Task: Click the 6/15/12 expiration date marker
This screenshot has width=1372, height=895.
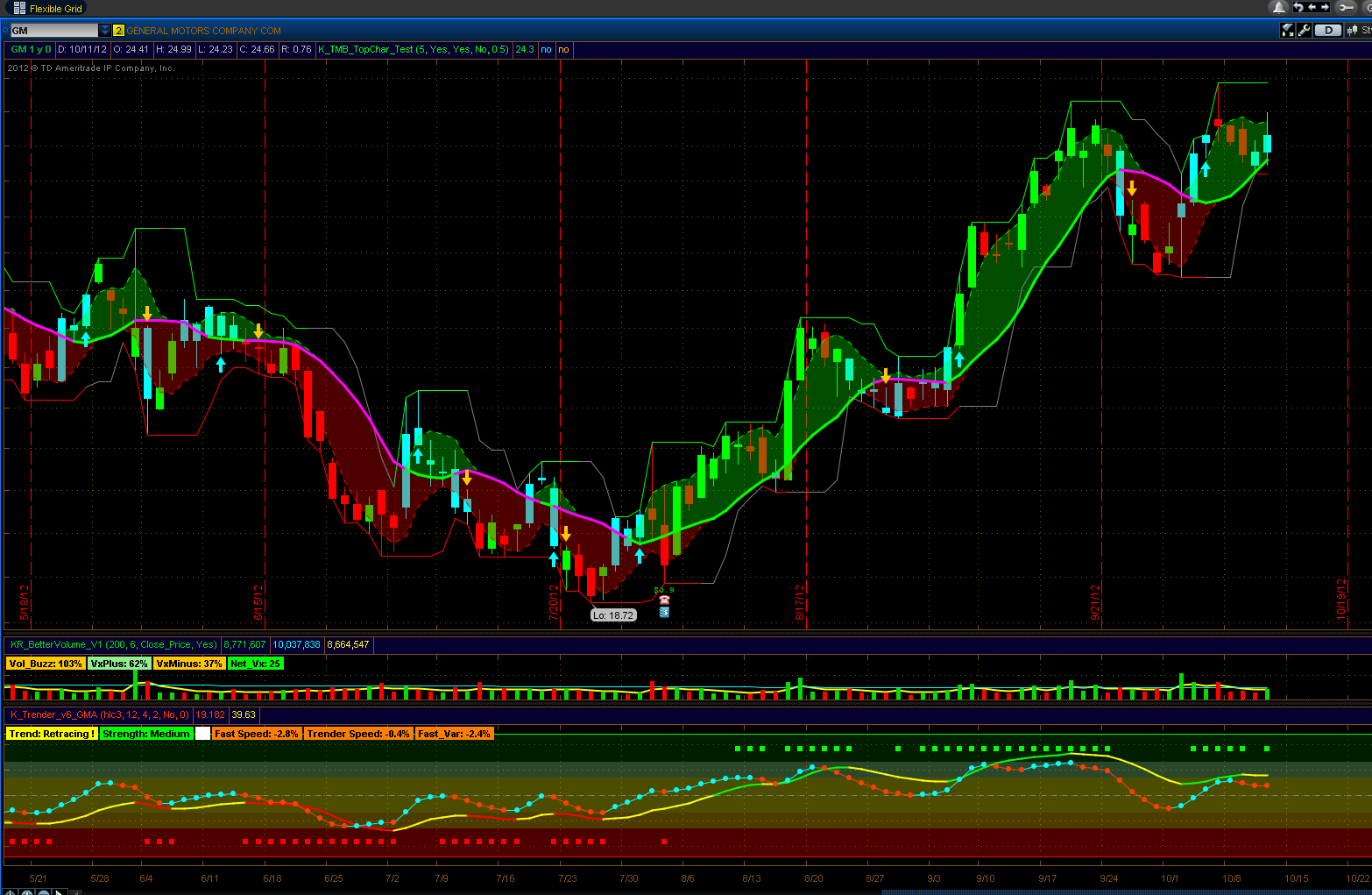Action: (258, 603)
